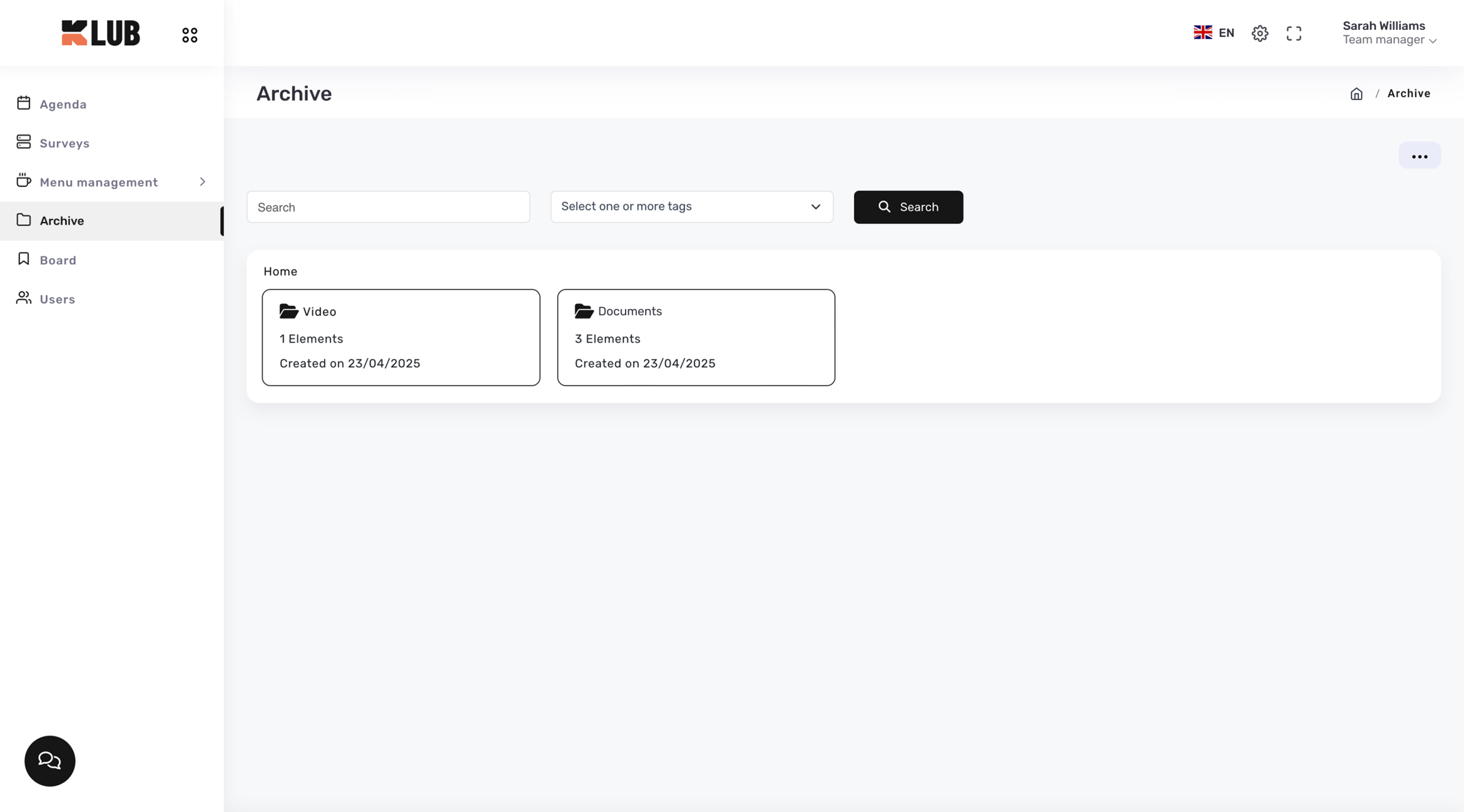Expand the Menu management submenu chevron

click(x=202, y=182)
